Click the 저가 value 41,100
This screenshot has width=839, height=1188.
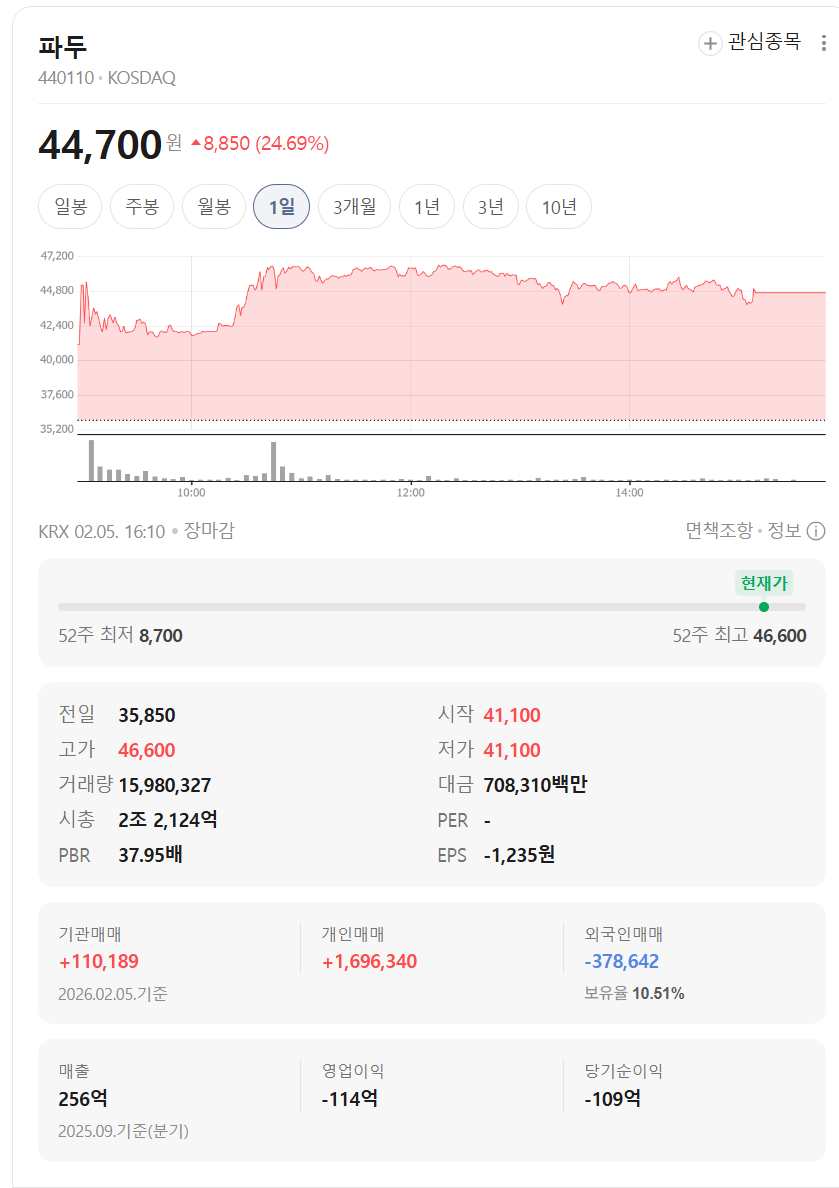point(512,750)
